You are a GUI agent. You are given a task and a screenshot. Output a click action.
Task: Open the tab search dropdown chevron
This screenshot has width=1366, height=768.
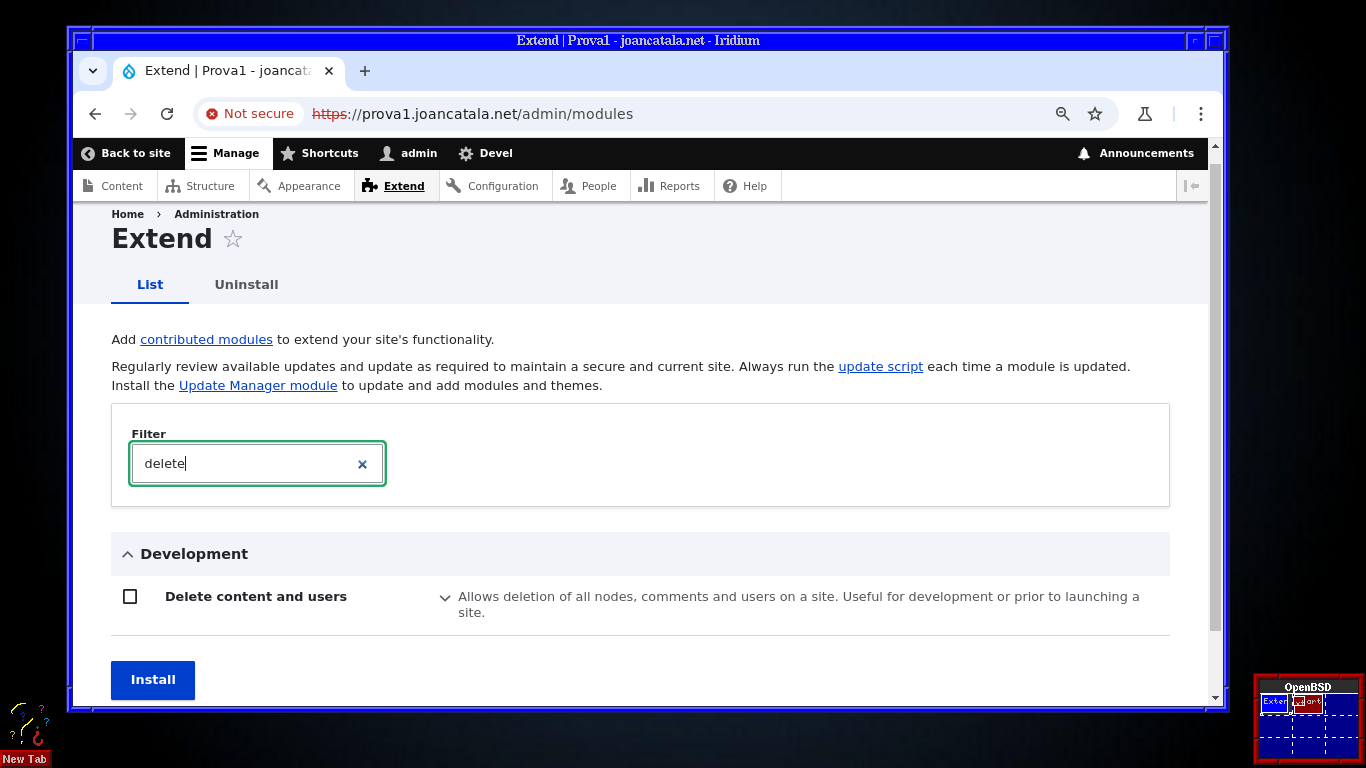click(93, 71)
